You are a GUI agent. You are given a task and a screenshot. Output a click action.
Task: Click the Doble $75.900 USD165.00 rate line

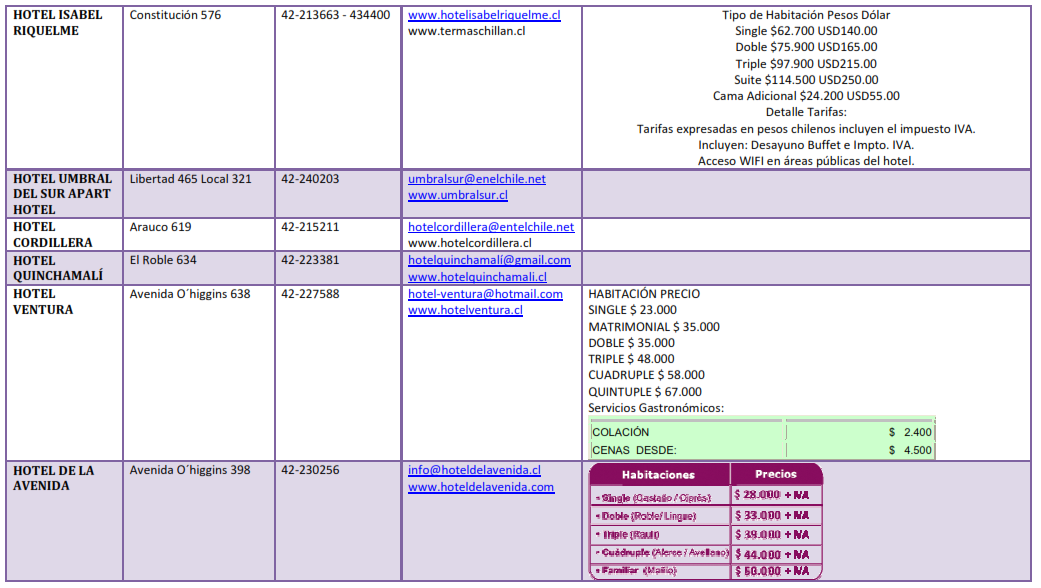[806, 46]
